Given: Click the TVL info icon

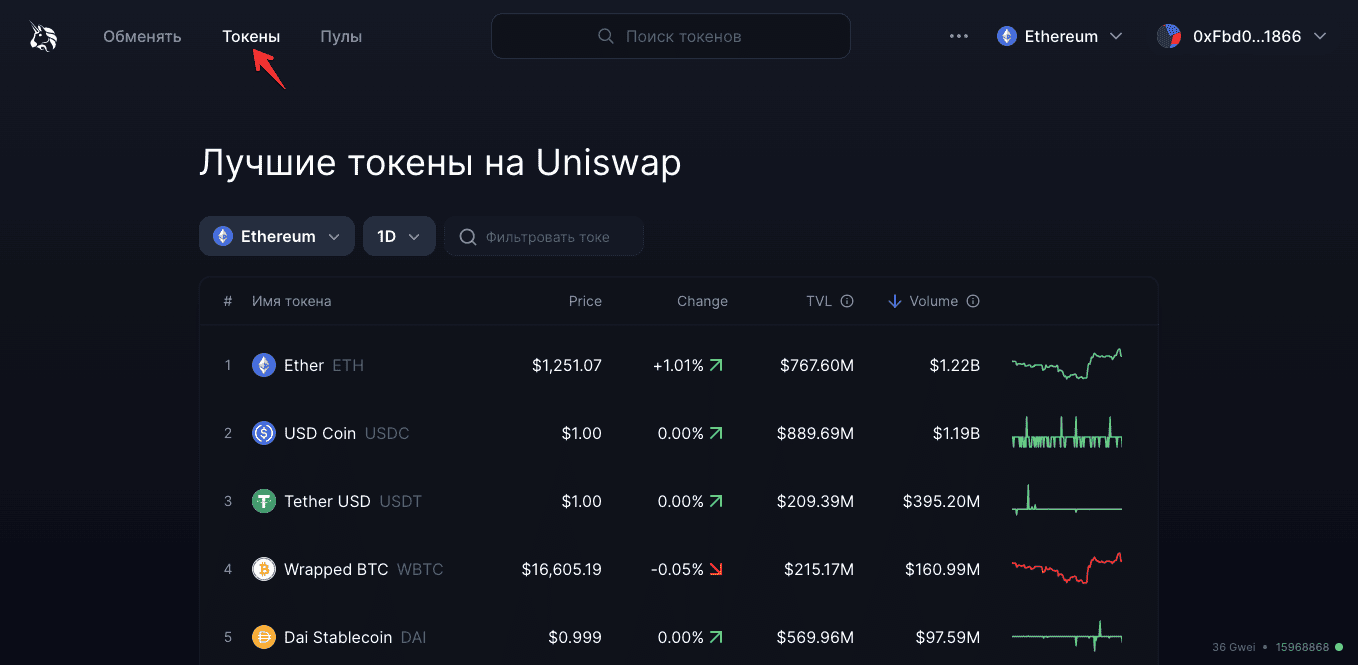Looking at the screenshot, I should coord(847,301).
